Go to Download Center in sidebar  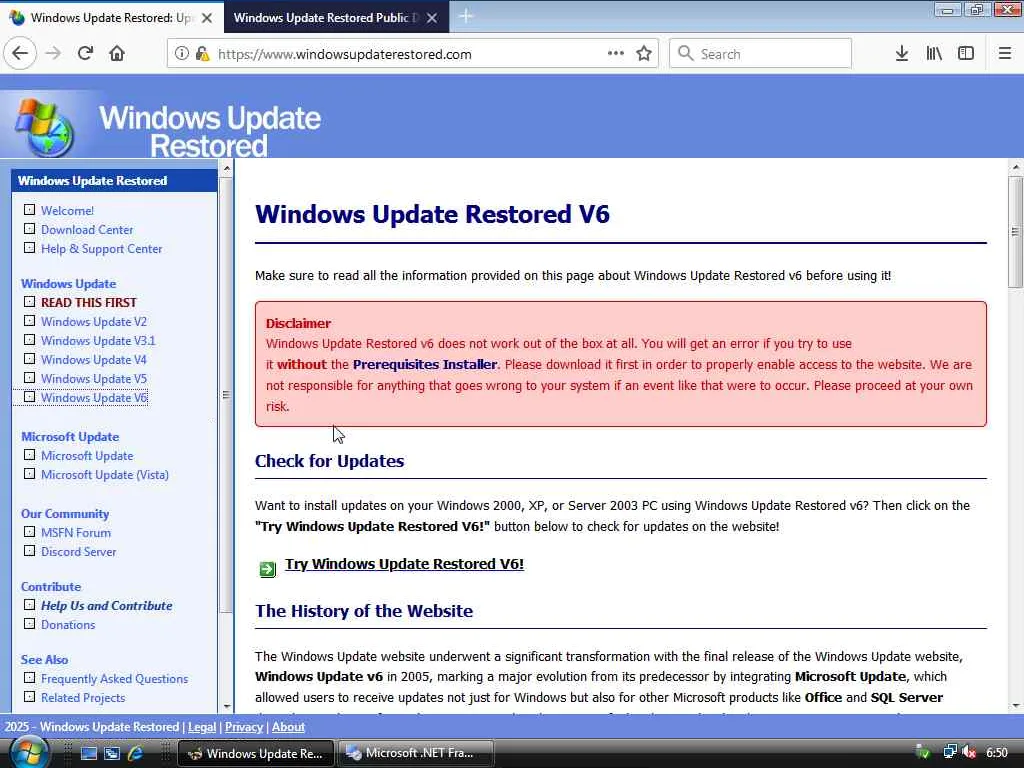click(87, 229)
